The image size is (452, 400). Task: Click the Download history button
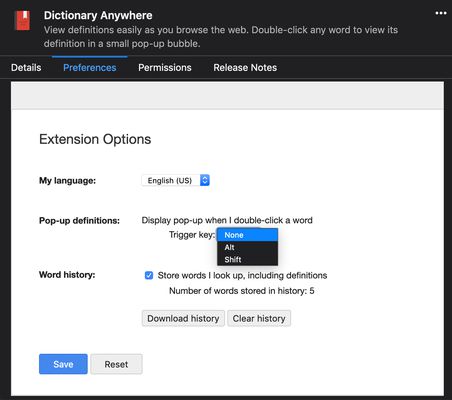183,318
